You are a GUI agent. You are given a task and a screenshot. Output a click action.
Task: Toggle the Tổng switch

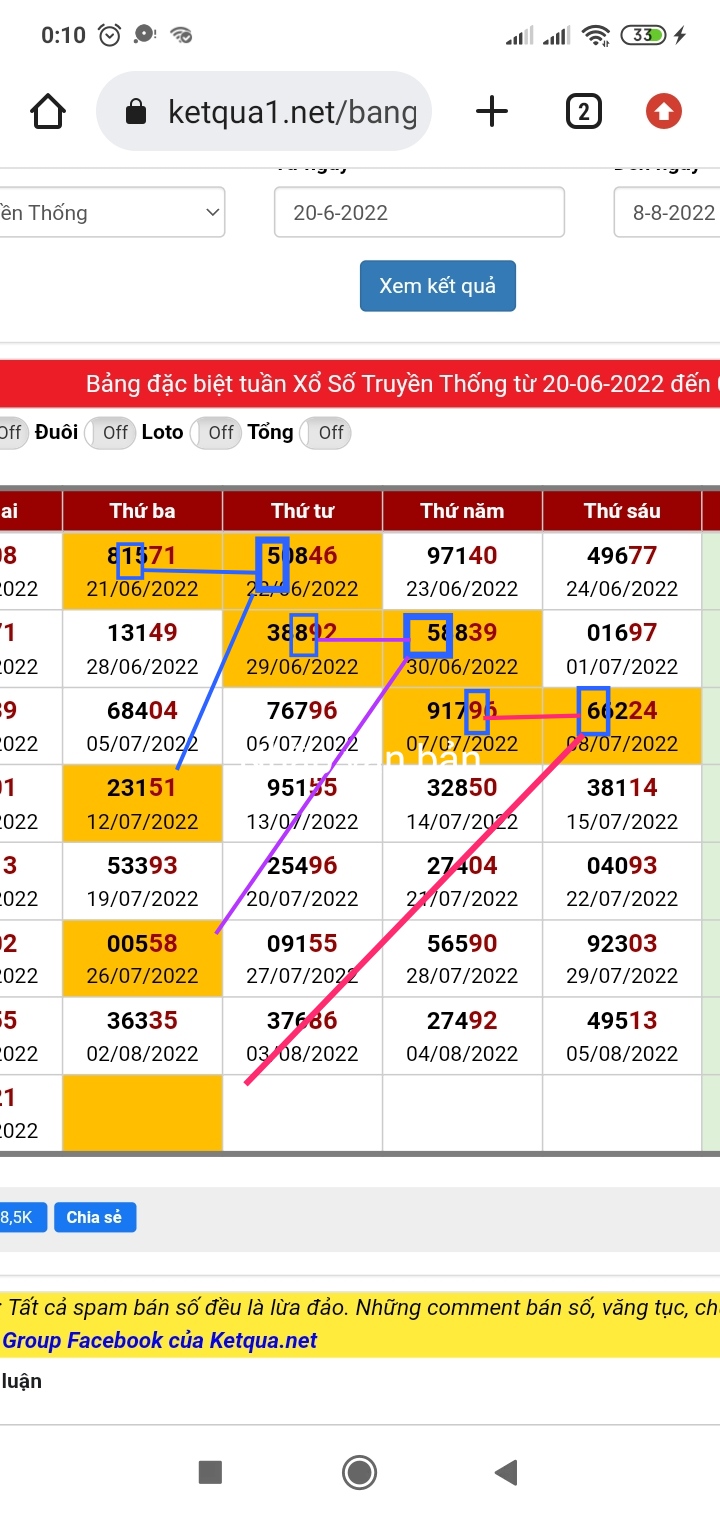tap(325, 432)
